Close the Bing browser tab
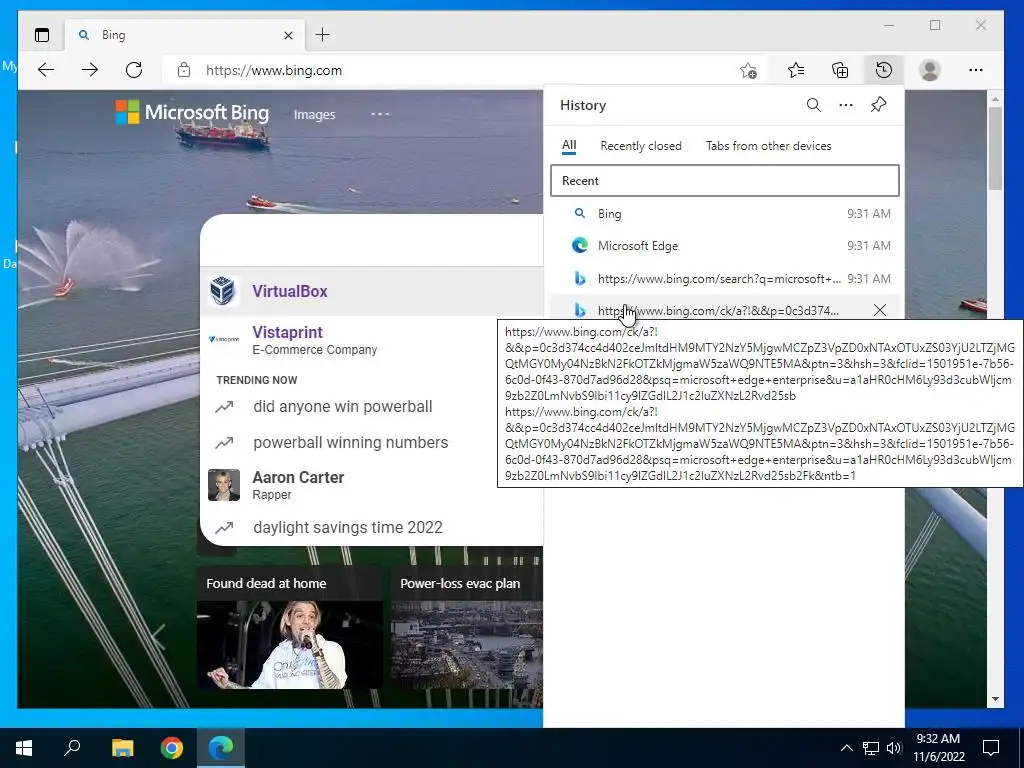Image resolution: width=1024 pixels, height=768 pixels. point(288,35)
